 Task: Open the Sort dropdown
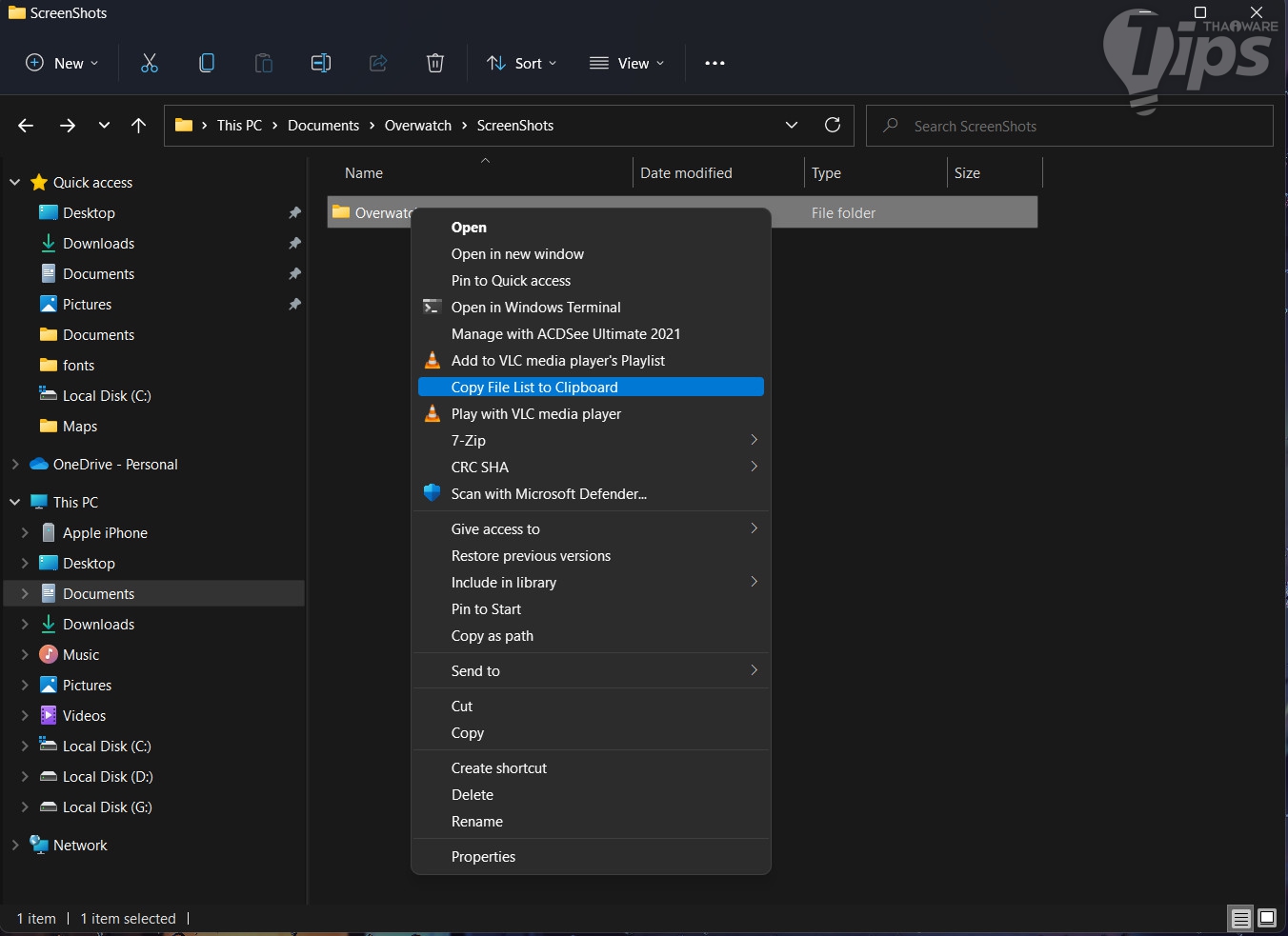[x=522, y=63]
